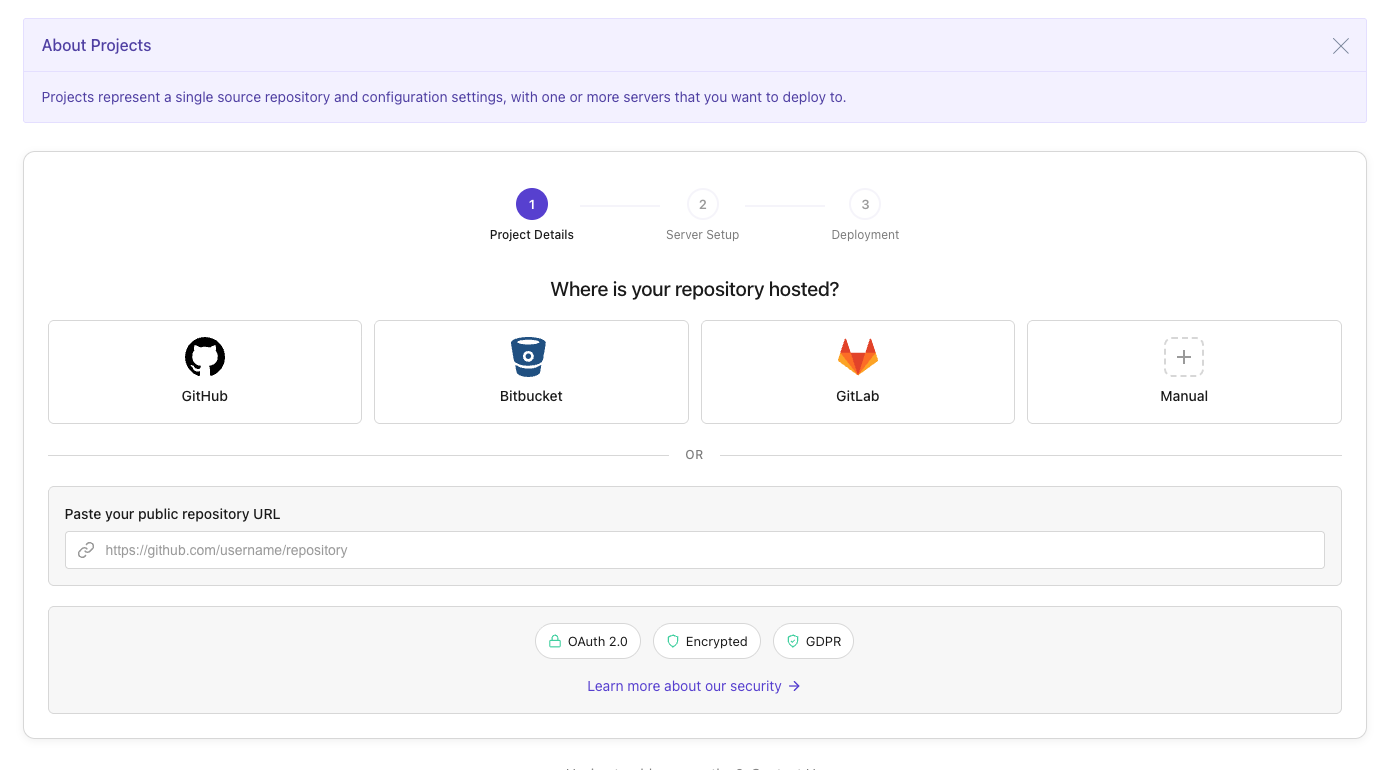Click the chain-link icon in URL field
The height and width of the screenshot is (770, 1400).
pyautogui.click(x=86, y=550)
